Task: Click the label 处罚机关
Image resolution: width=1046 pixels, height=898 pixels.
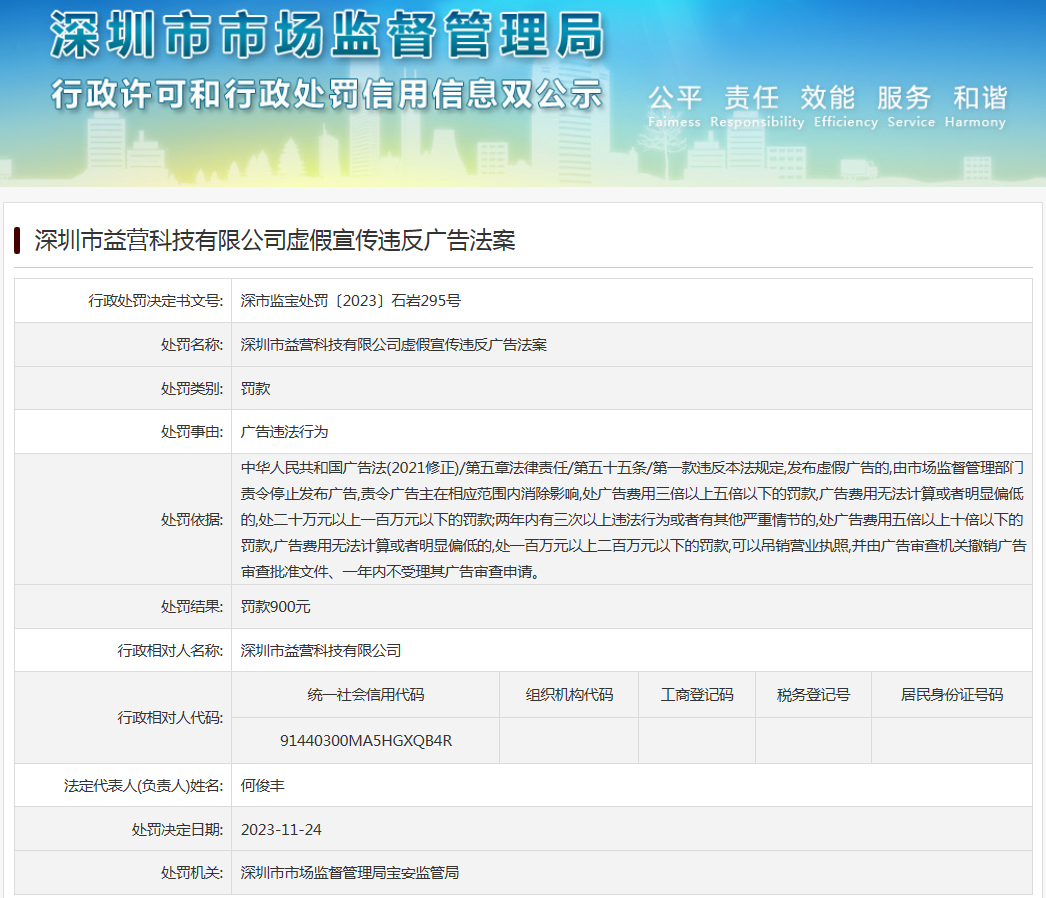Action: [x=191, y=873]
